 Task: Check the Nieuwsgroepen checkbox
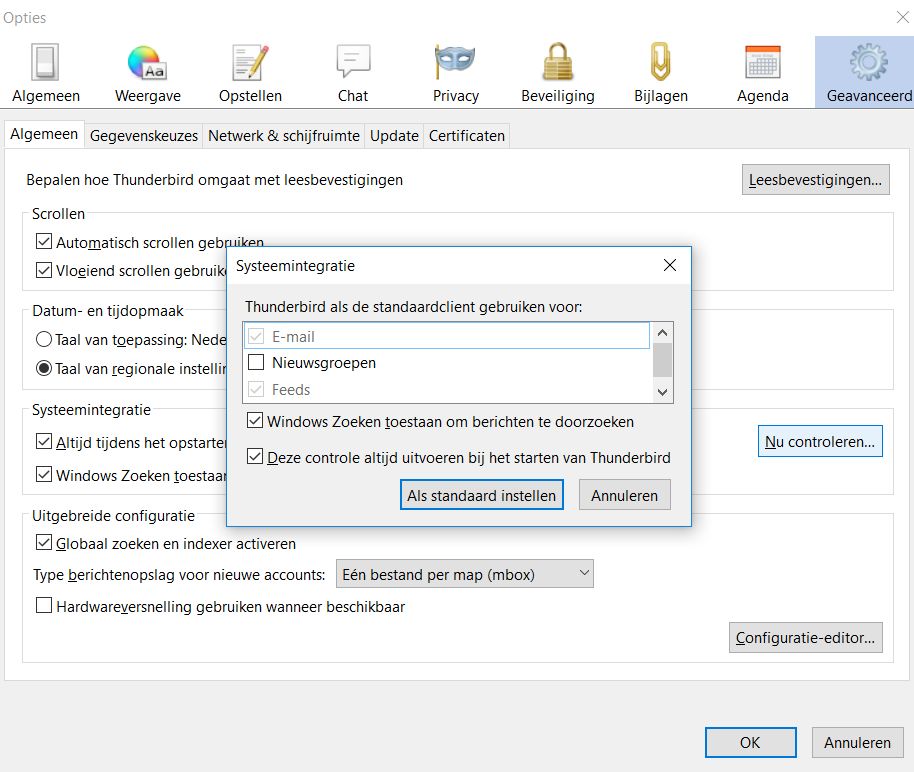pos(256,363)
